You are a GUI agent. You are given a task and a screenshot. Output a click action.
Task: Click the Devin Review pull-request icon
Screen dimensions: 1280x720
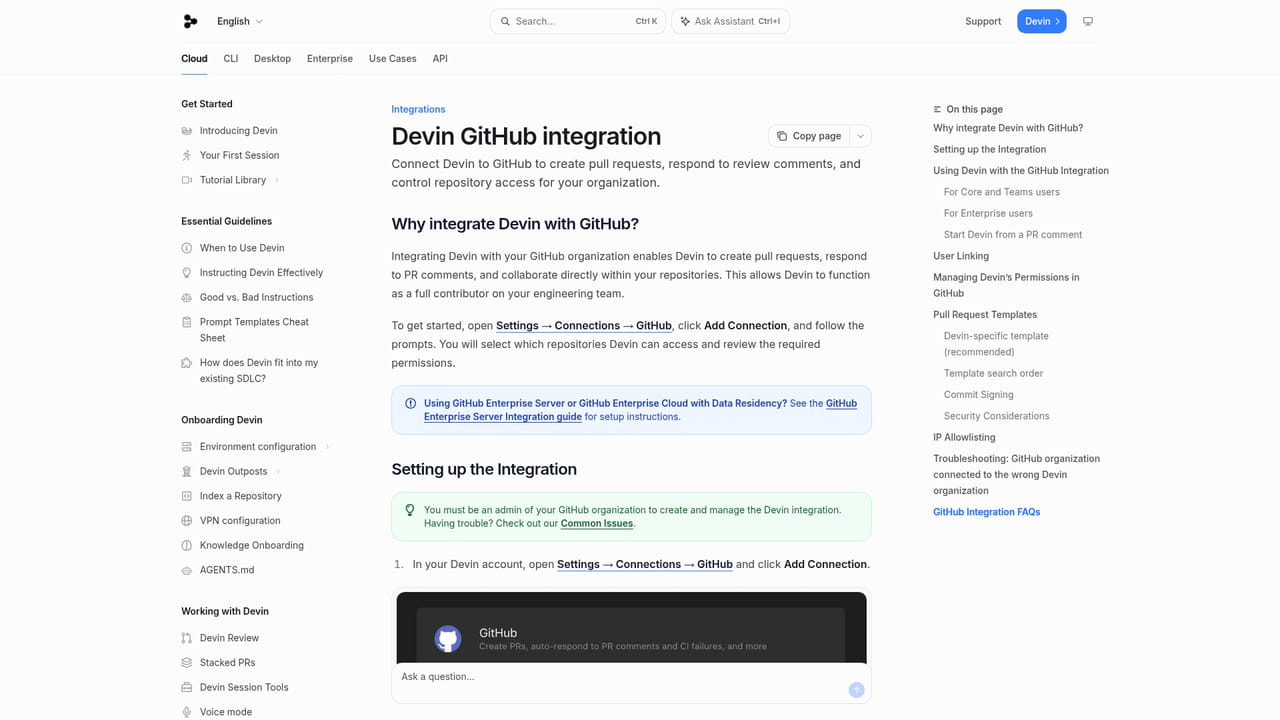tap(187, 638)
